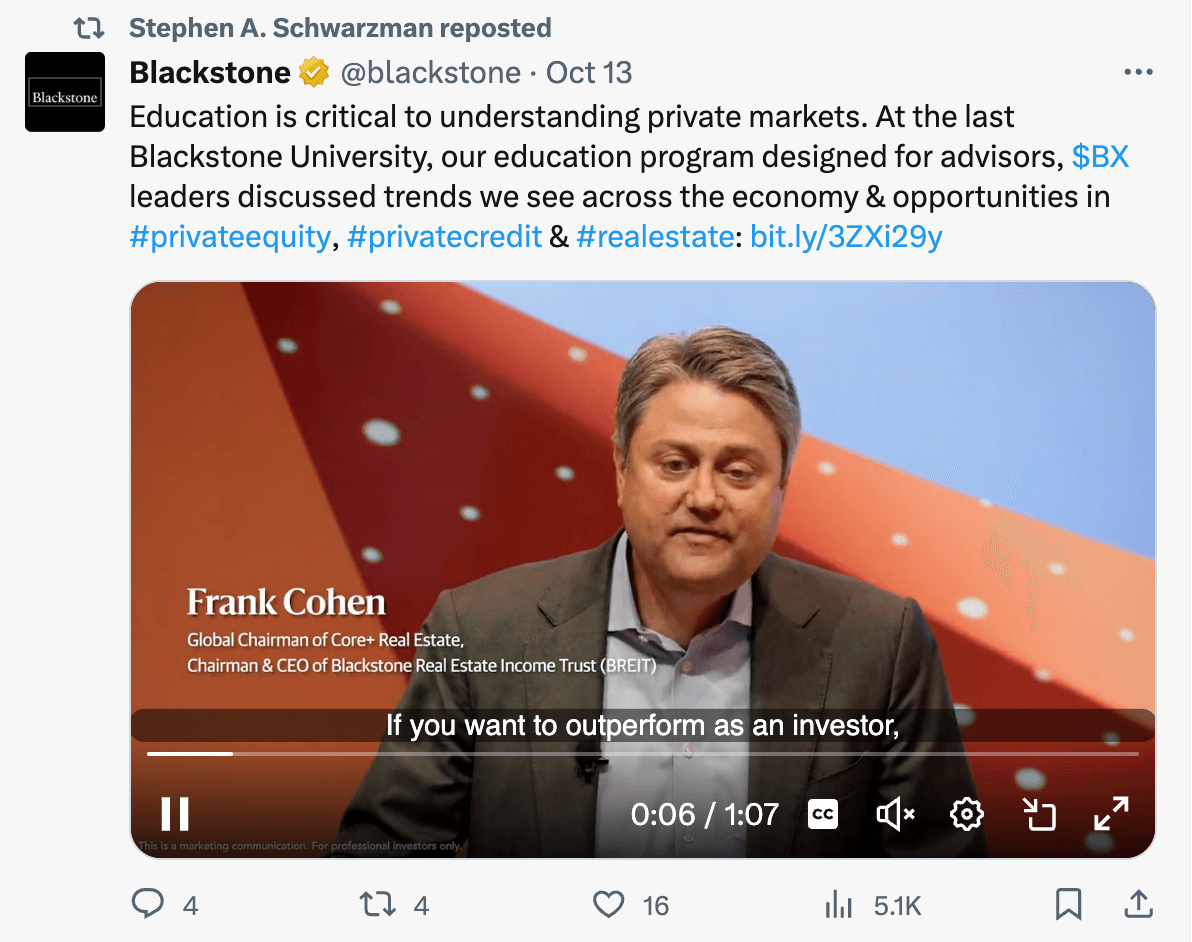The width and height of the screenshot is (1192, 942).
Task: Unmute the video sound
Action: point(895,814)
